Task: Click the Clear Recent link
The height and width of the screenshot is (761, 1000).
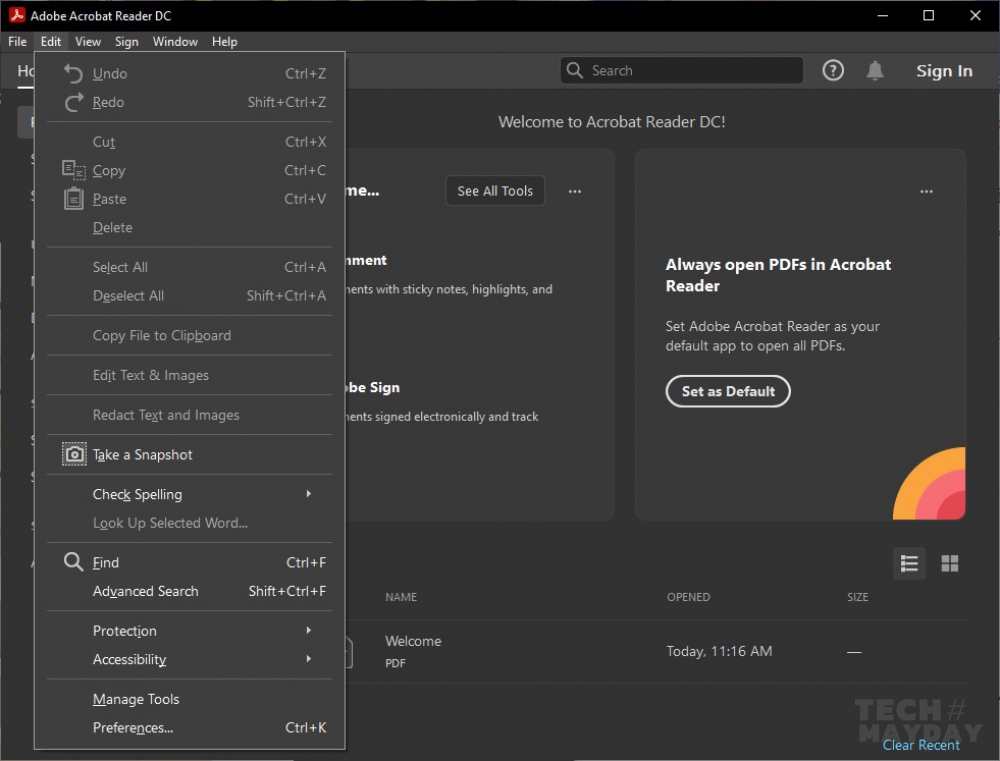Action: click(x=921, y=744)
